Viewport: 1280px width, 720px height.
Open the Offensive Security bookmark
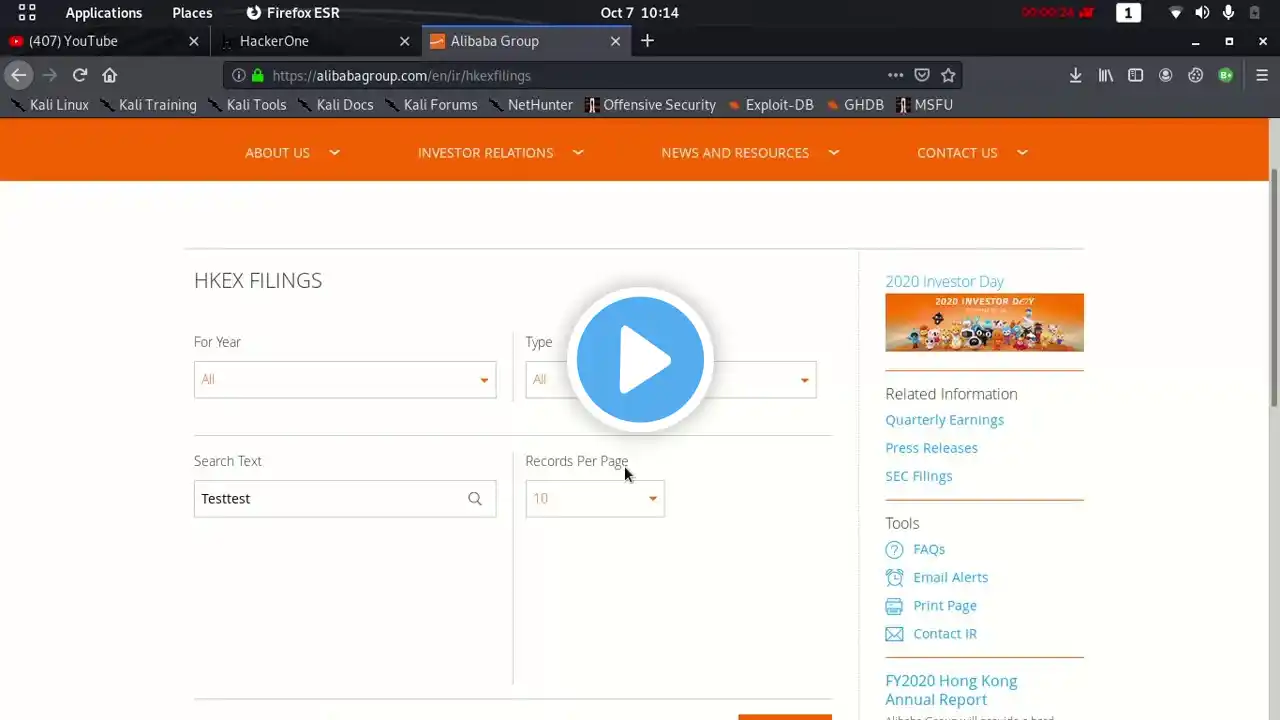pos(651,105)
